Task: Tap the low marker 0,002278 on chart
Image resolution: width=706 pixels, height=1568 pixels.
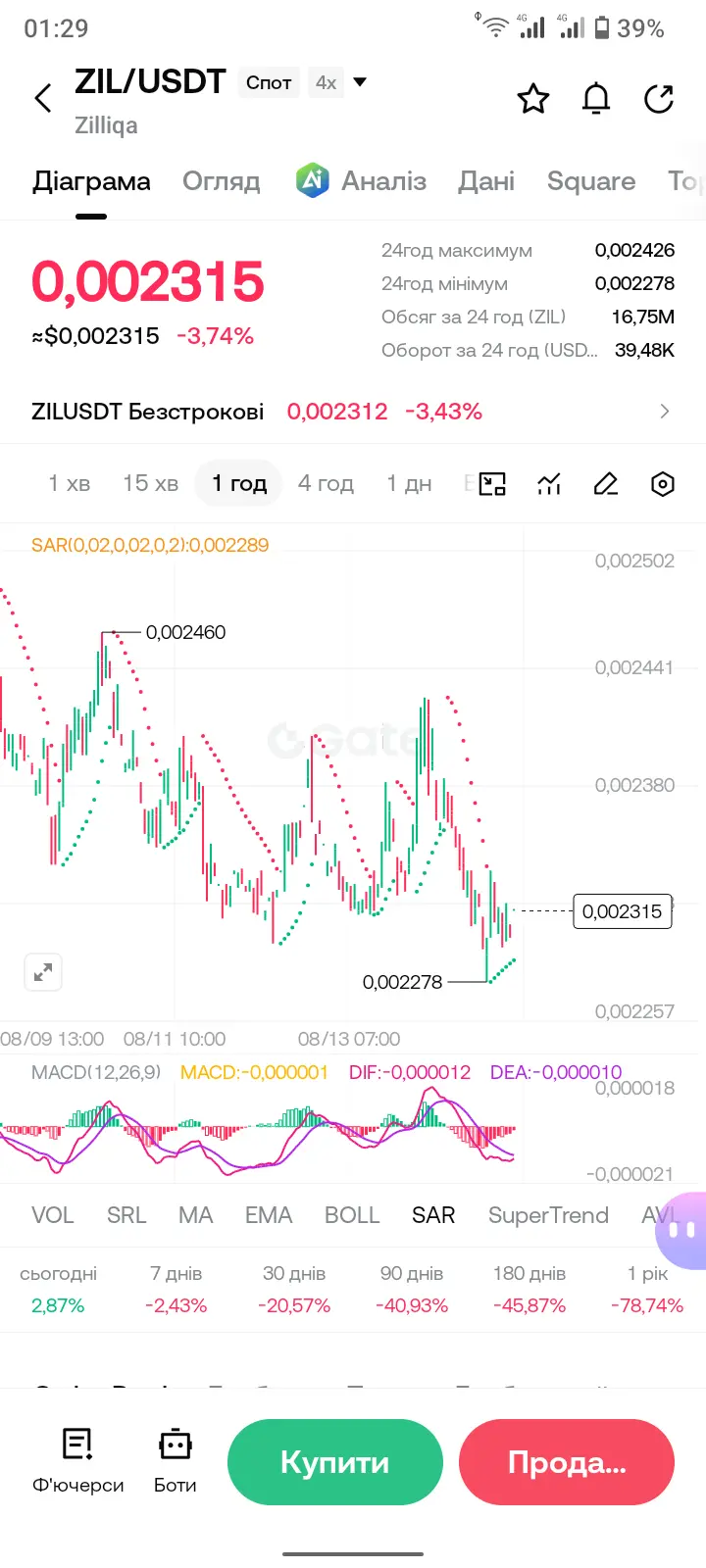Action: (x=403, y=982)
